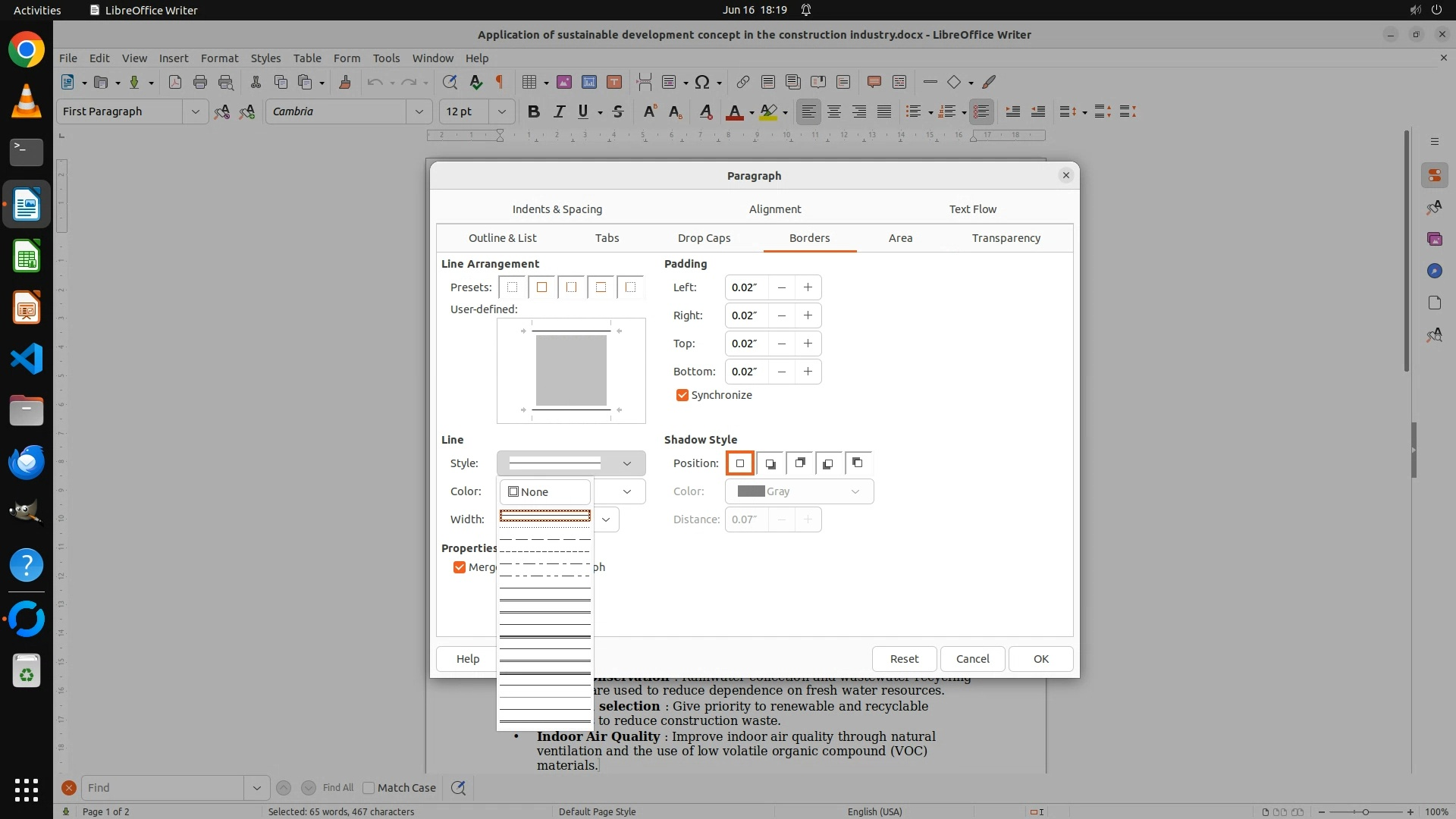Click the Reset button
The width and height of the screenshot is (1456, 819).
(904, 659)
